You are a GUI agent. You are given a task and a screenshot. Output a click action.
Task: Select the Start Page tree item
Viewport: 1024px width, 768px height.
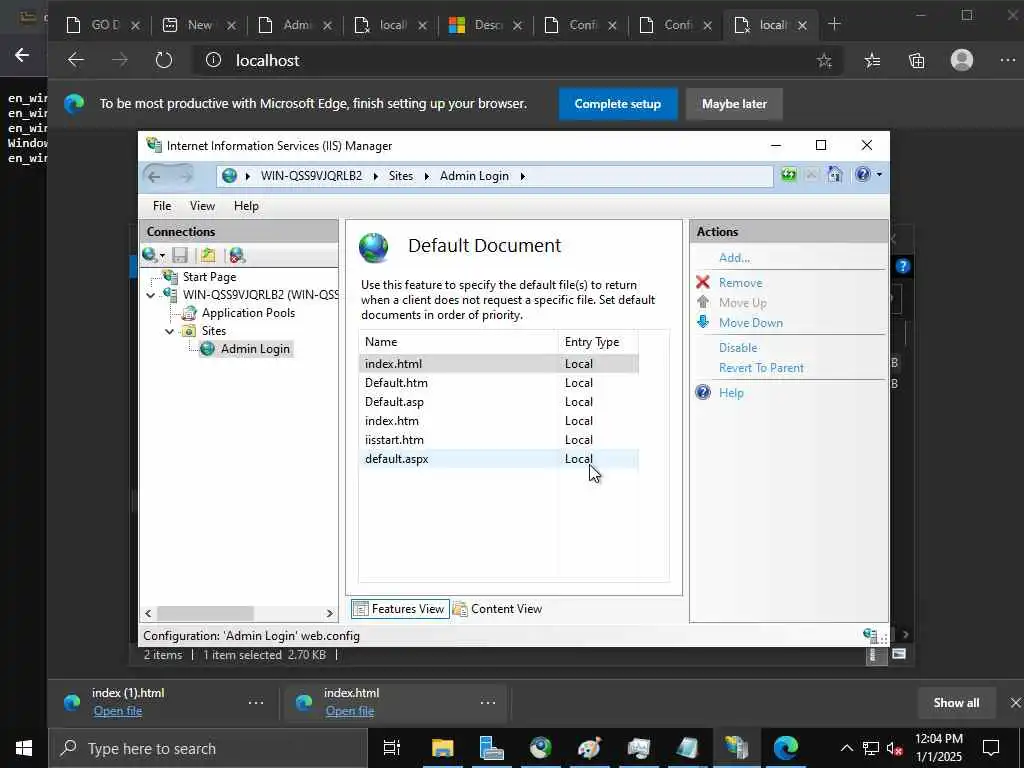(x=209, y=277)
